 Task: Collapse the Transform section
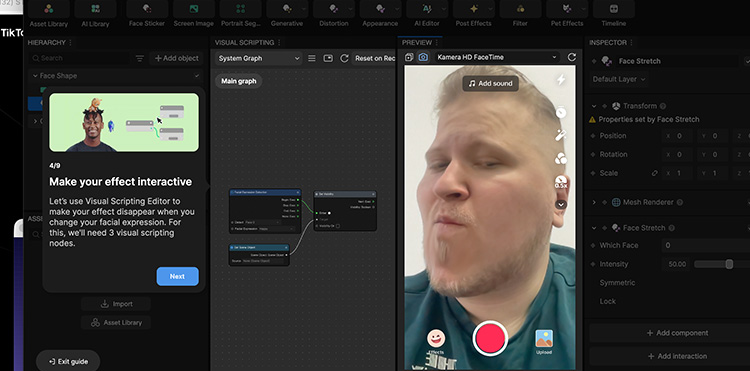click(594, 106)
